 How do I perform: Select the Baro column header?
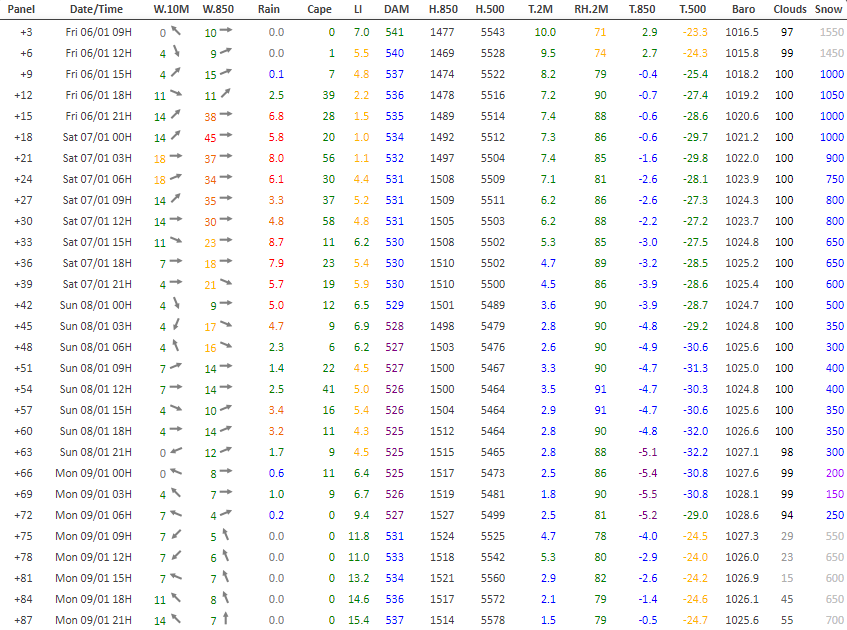click(x=744, y=9)
